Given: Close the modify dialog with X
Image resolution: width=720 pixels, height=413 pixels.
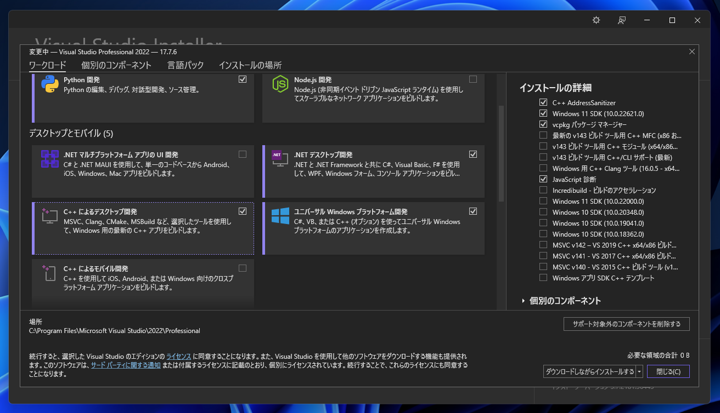Looking at the screenshot, I should (x=692, y=51).
